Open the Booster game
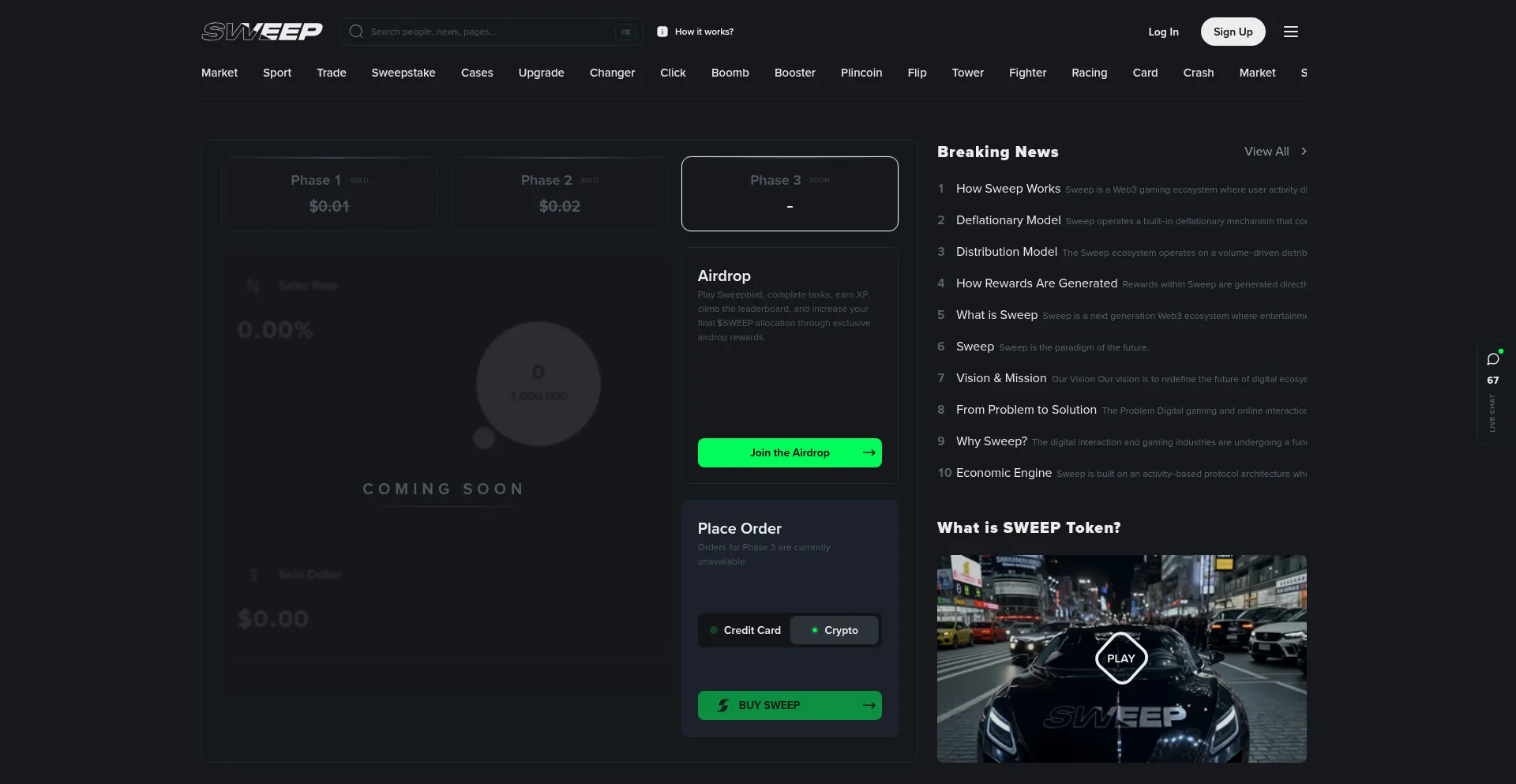 coord(795,73)
